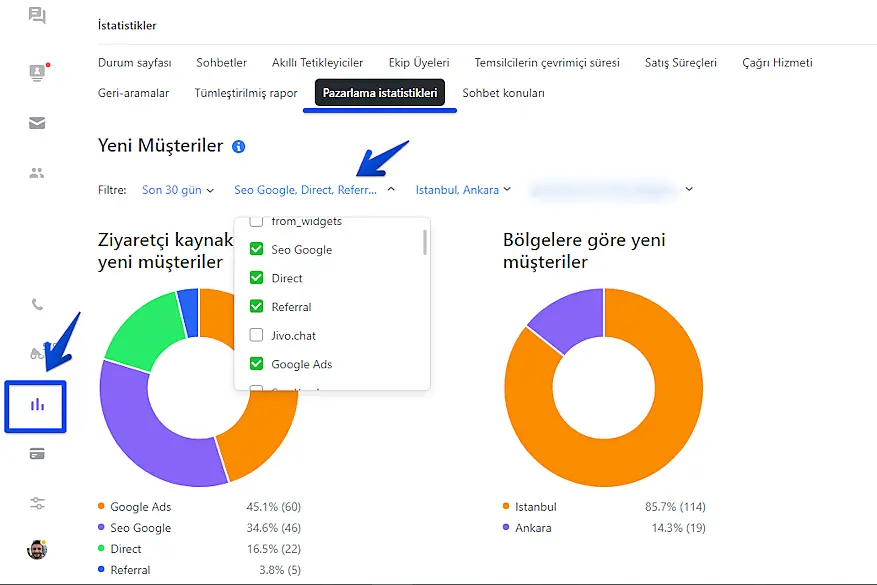Uncheck the Google Ads checkbox
This screenshot has height=585, width=877.
click(256, 365)
